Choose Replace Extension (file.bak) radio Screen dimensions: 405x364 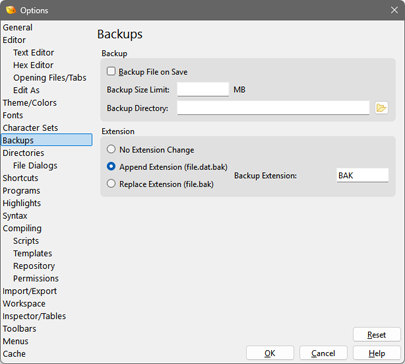point(111,184)
